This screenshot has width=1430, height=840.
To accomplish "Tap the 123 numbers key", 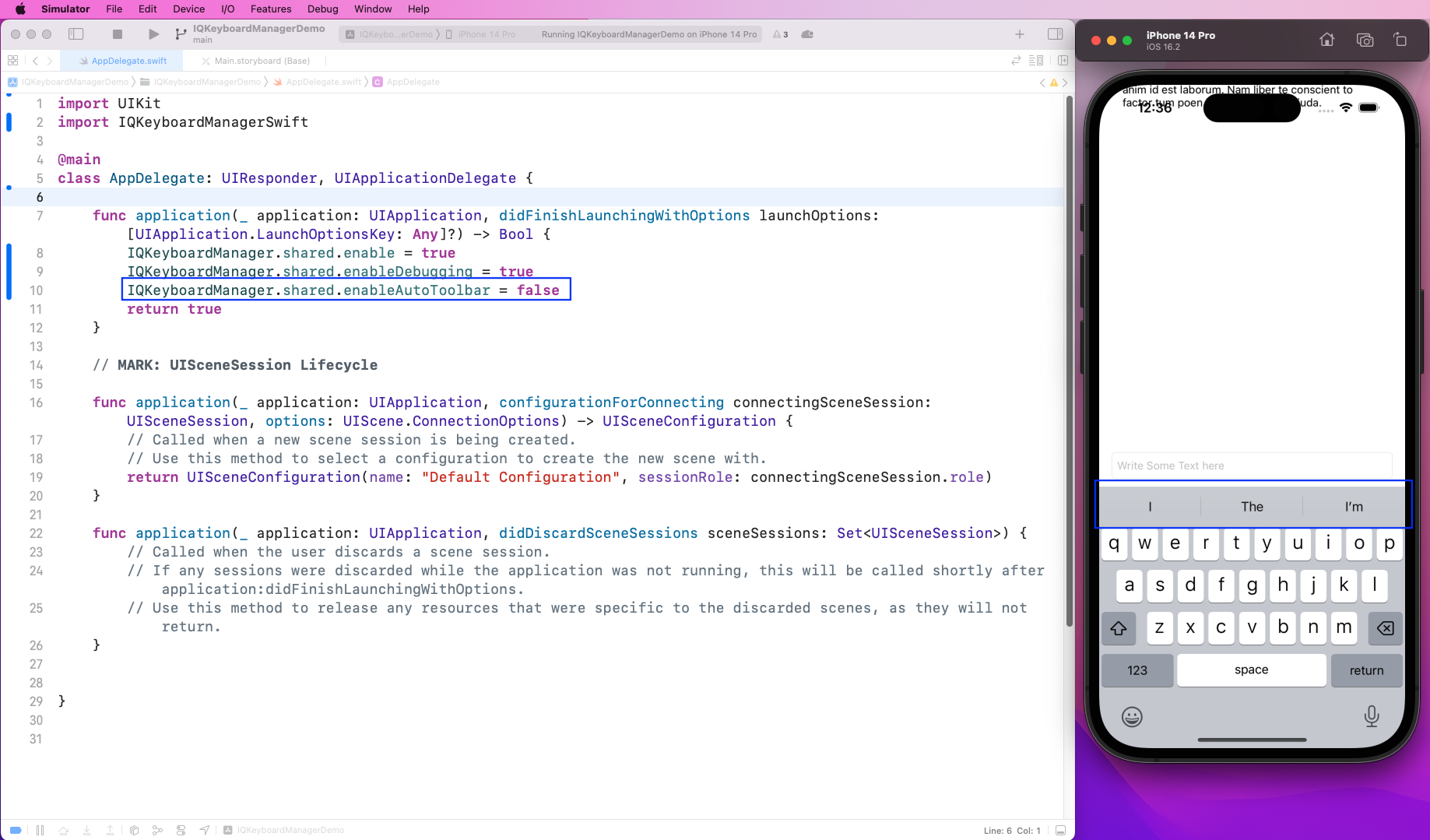I will coord(1137,670).
